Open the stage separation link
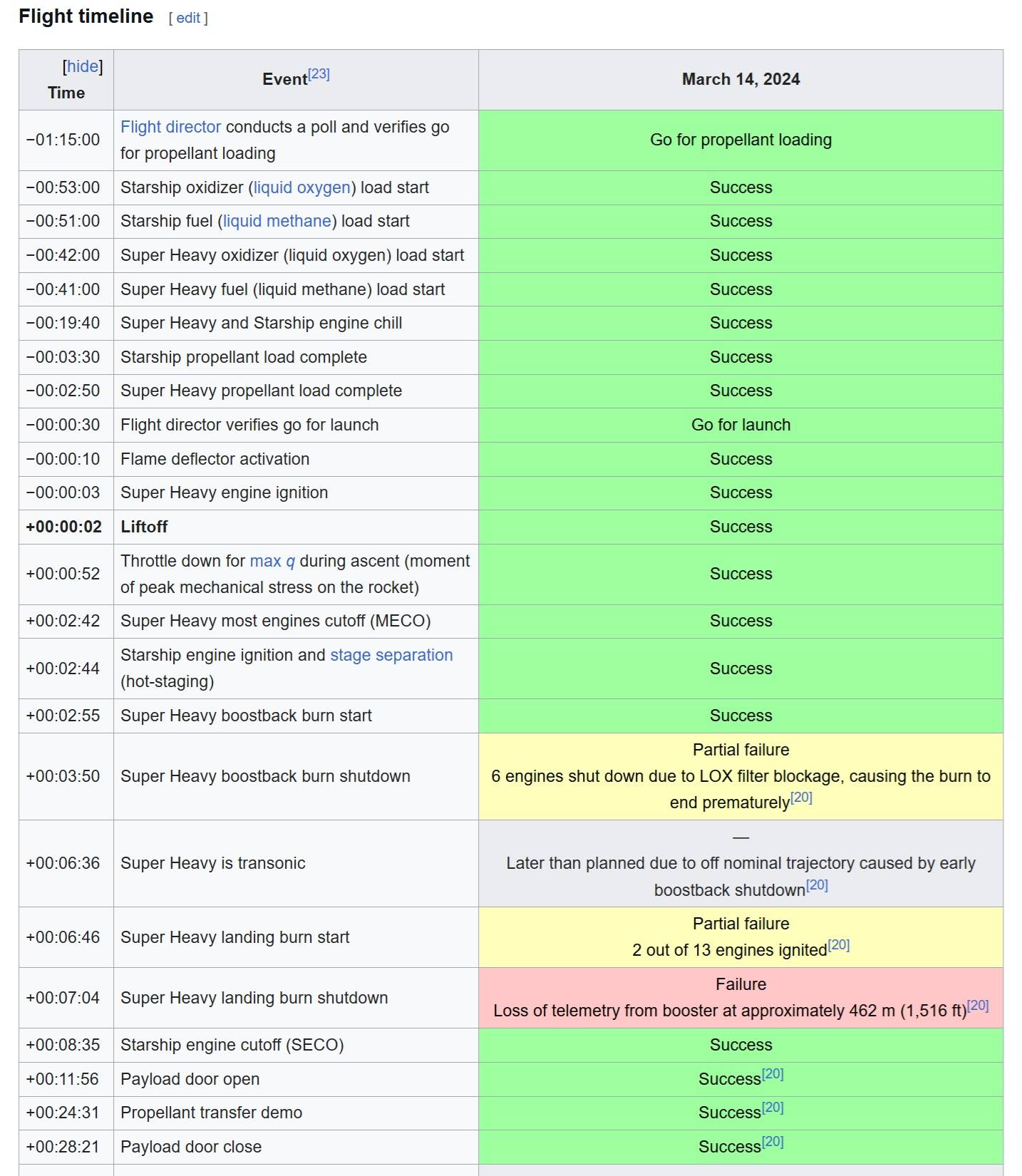This screenshot has height=1176, width=1022. 391,655
